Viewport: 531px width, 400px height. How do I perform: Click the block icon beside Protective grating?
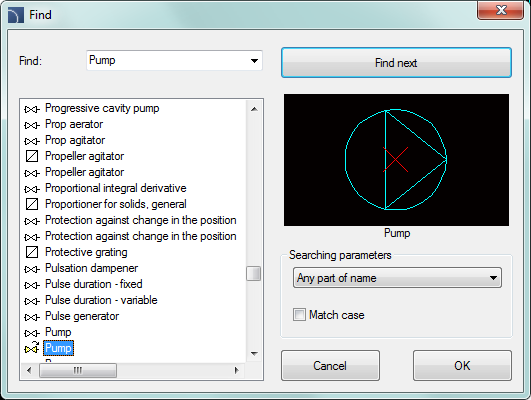pos(32,252)
